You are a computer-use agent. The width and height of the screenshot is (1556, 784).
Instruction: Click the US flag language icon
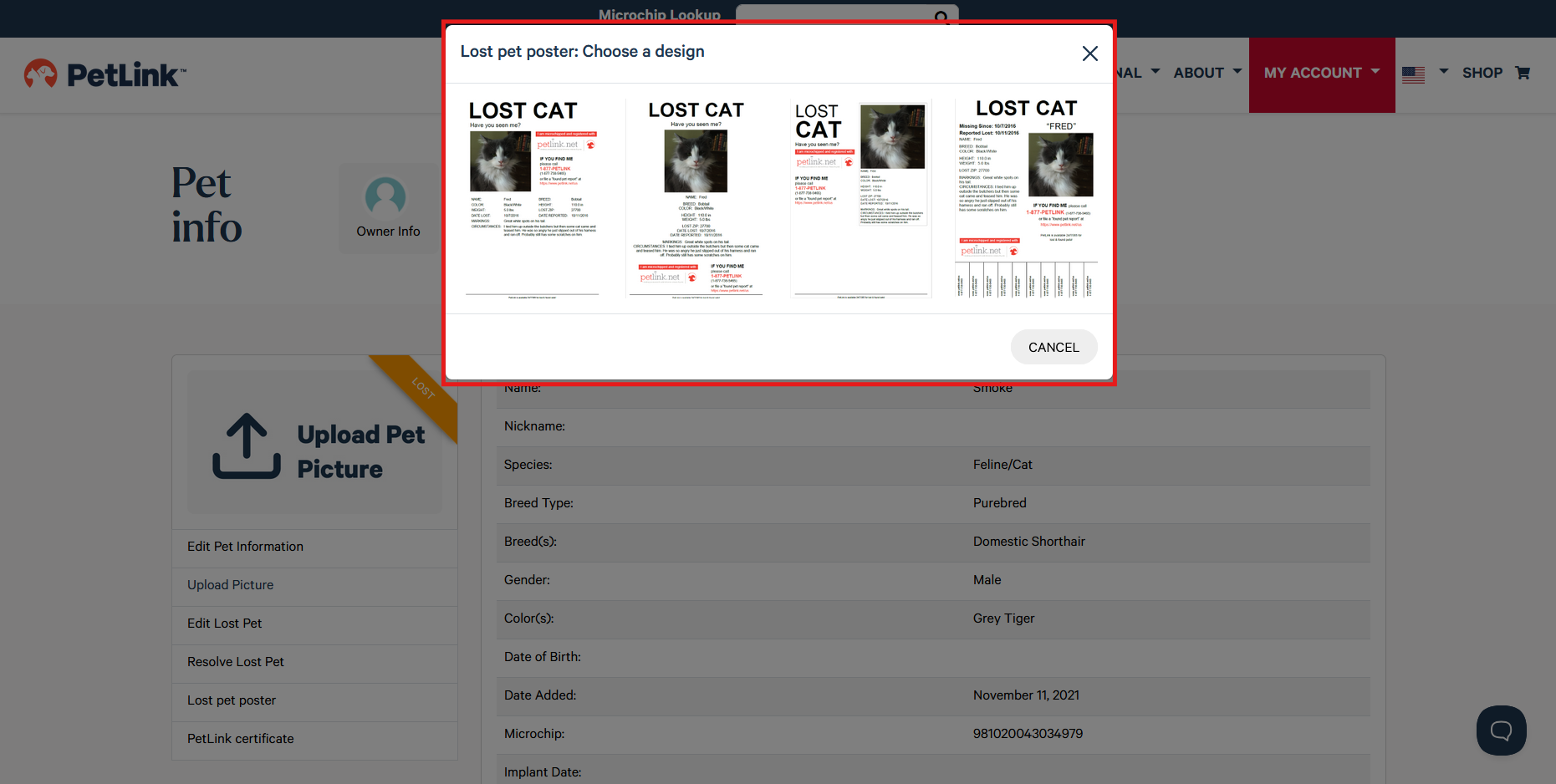click(x=1413, y=74)
